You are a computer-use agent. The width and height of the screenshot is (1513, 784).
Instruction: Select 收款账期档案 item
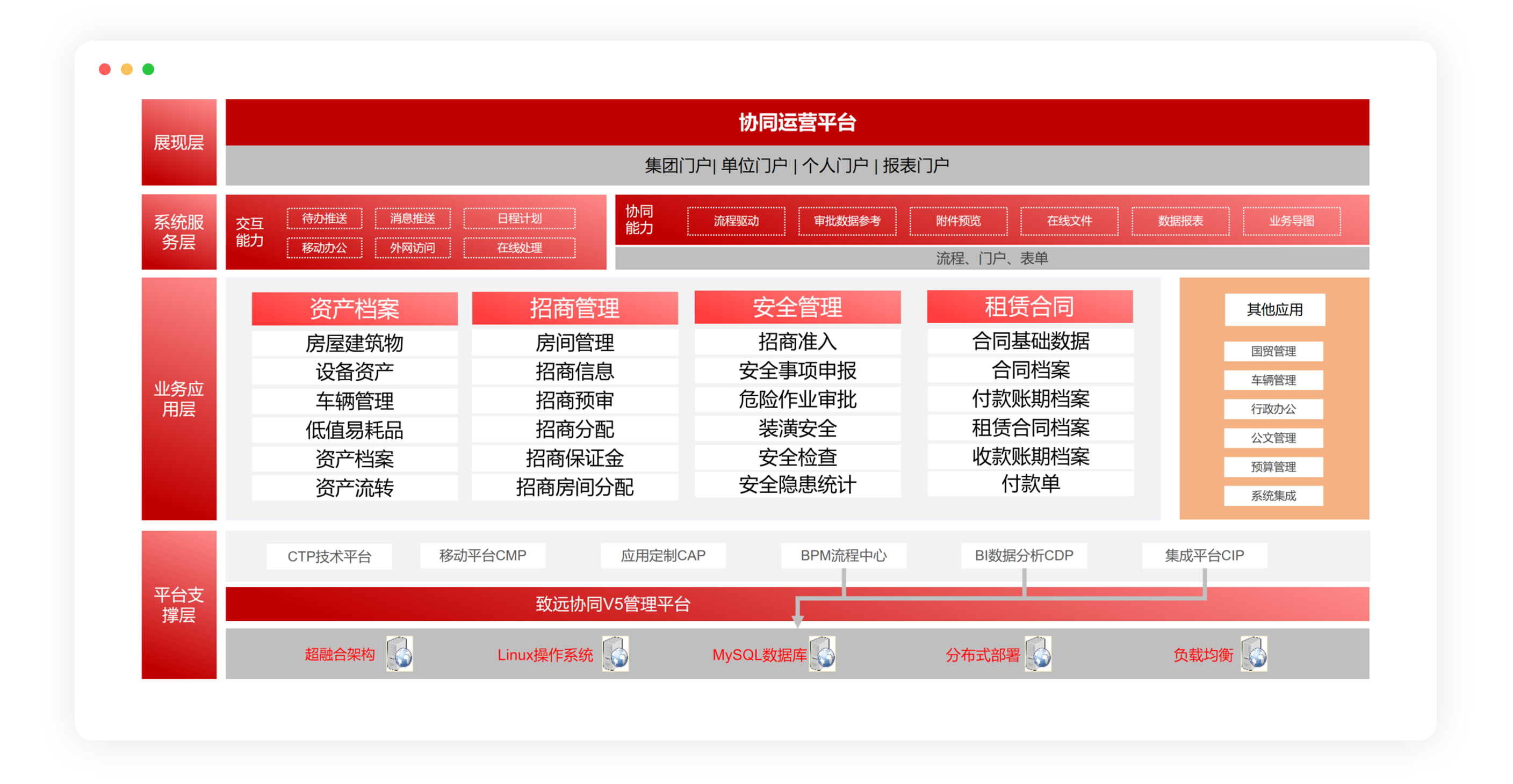[1030, 456]
